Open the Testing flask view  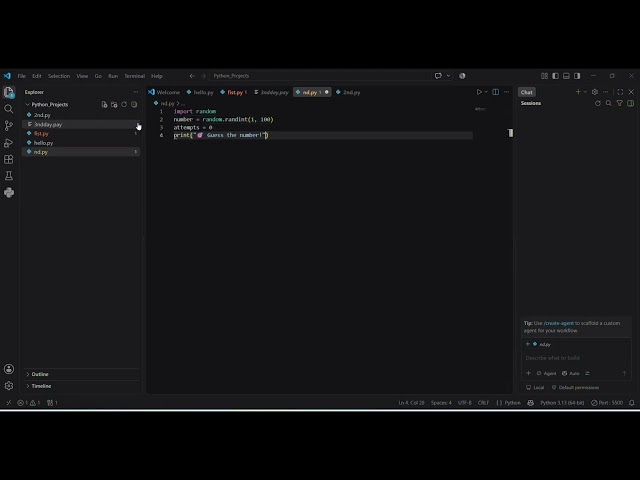(x=9, y=176)
